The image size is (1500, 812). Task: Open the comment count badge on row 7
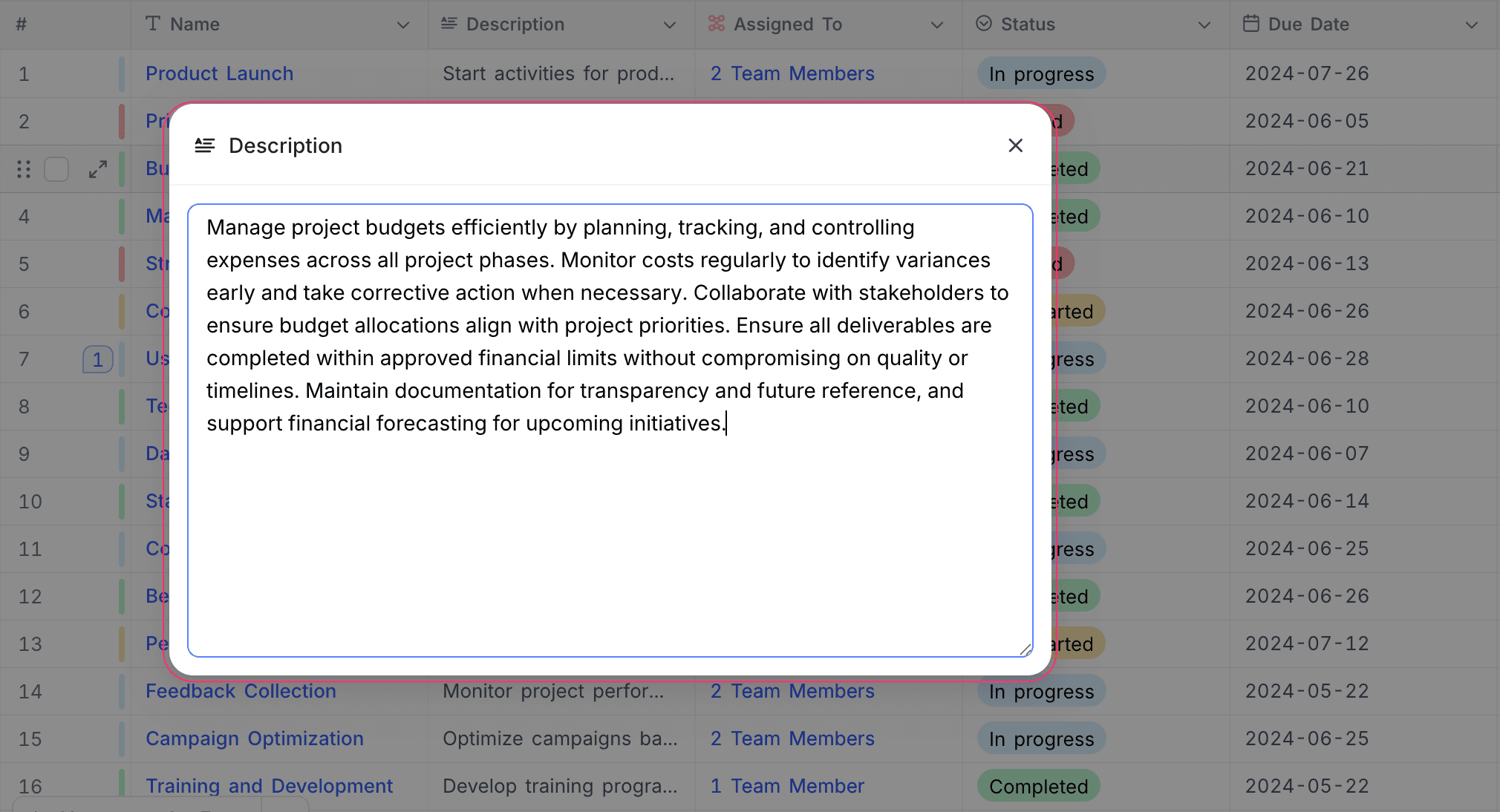click(x=97, y=360)
